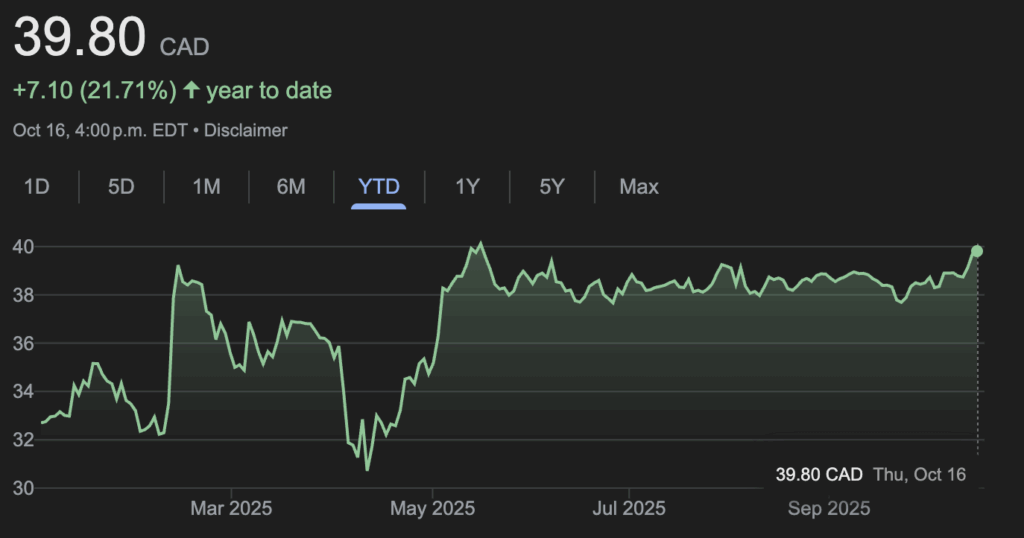This screenshot has height=538, width=1024.
Task: Click the 39.80 CAD Oct 16 tooltip
Action: 871,474
